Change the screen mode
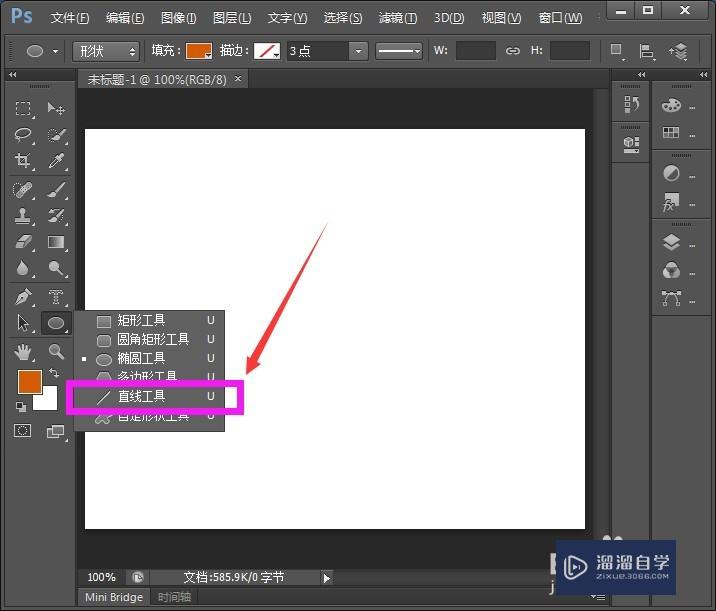The height and width of the screenshot is (611, 716). [x=56, y=431]
